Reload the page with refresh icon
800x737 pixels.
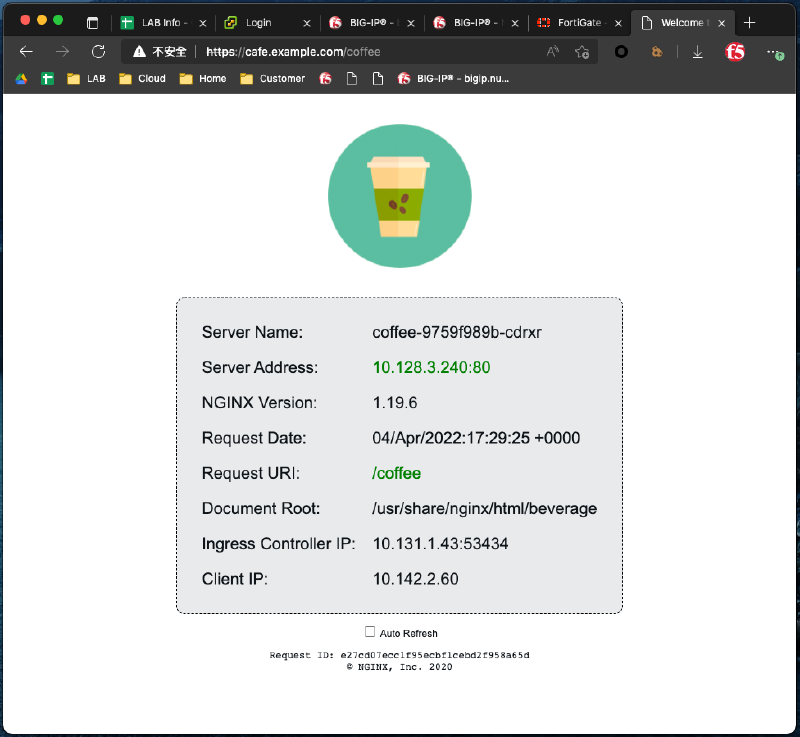(x=98, y=52)
